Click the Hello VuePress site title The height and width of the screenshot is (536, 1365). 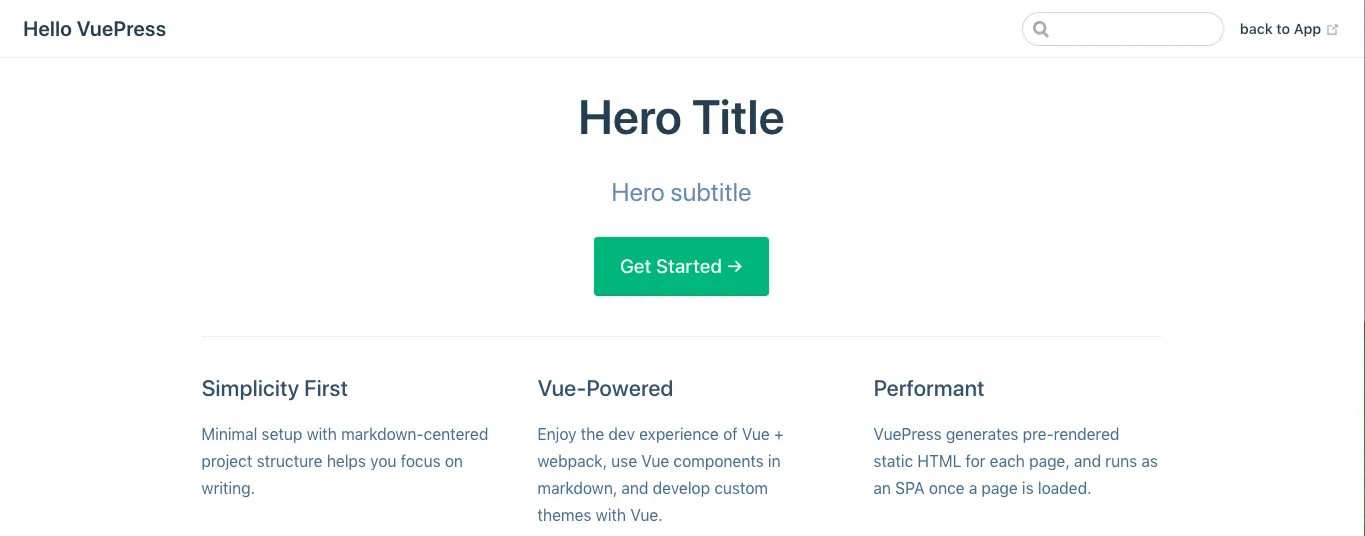click(x=95, y=29)
